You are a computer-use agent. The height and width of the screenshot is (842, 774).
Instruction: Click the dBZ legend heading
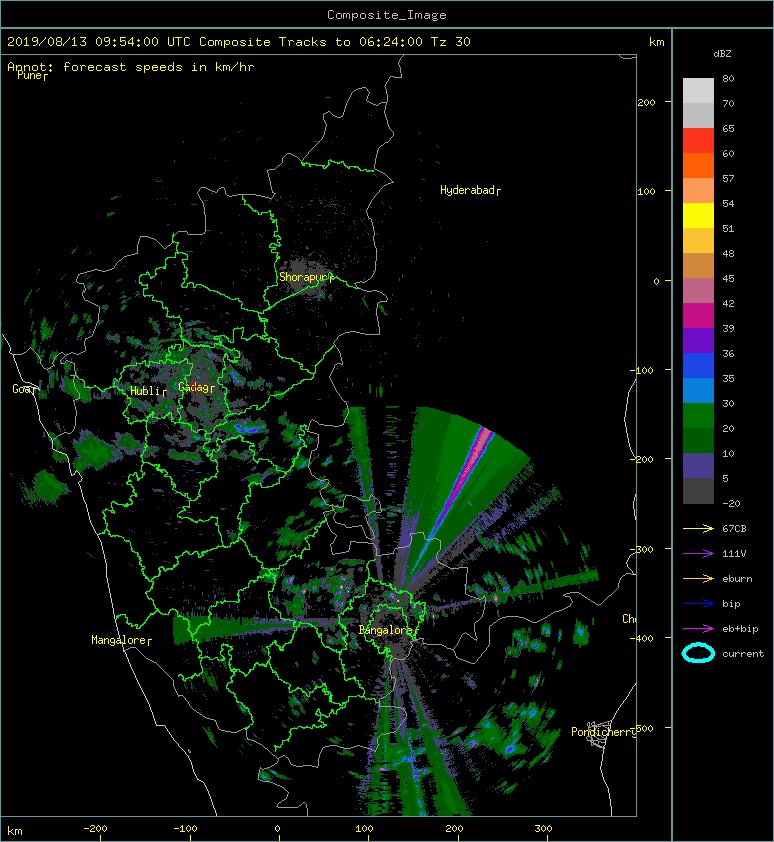coord(722,54)
